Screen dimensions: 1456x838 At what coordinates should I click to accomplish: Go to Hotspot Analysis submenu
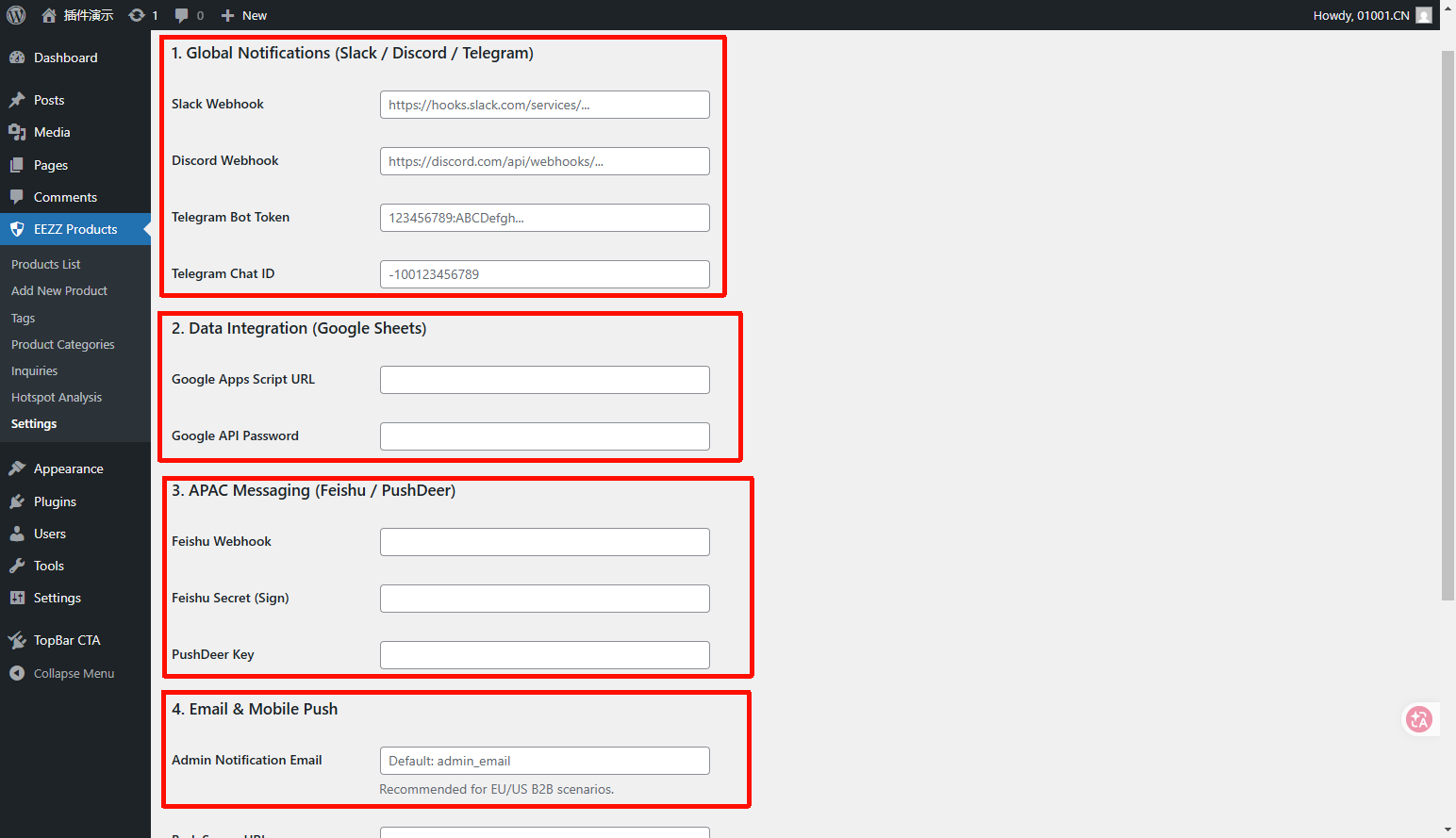[57, 397]
